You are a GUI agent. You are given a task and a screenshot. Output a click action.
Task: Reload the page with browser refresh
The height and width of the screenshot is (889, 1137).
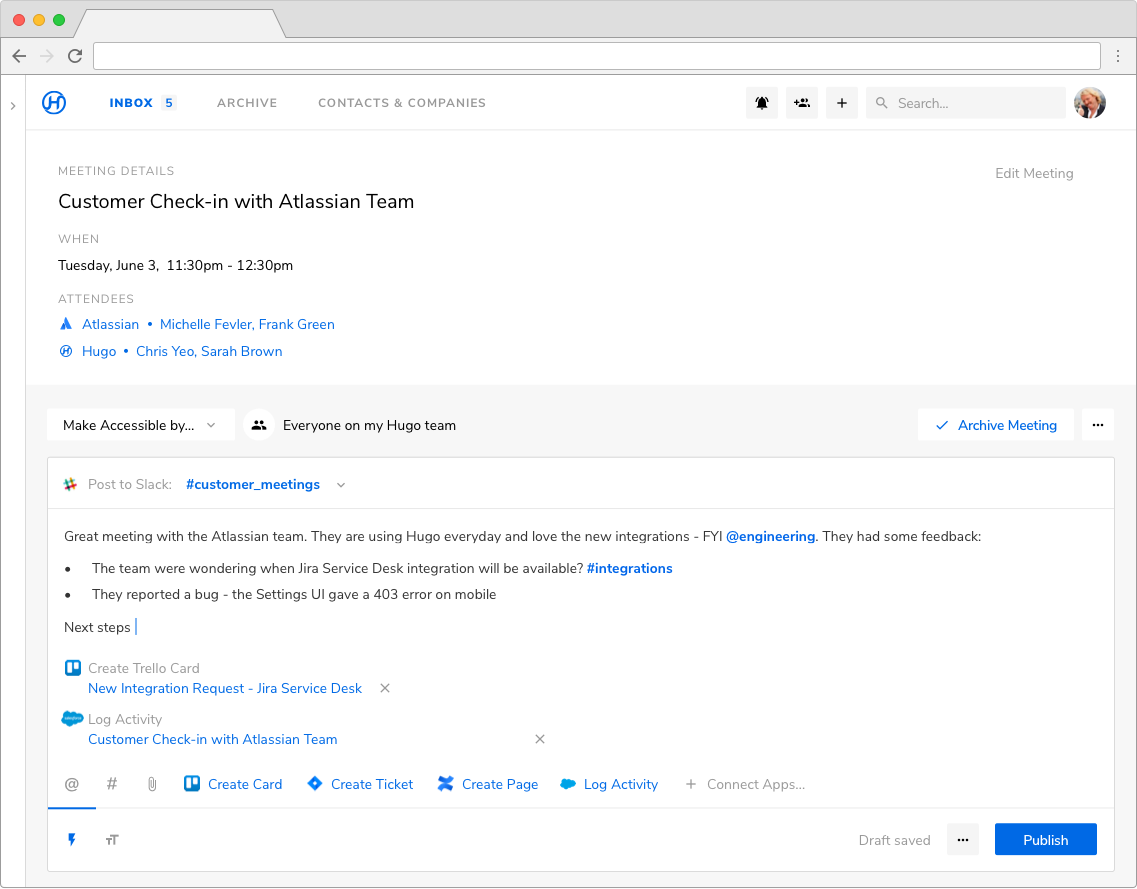75,56
